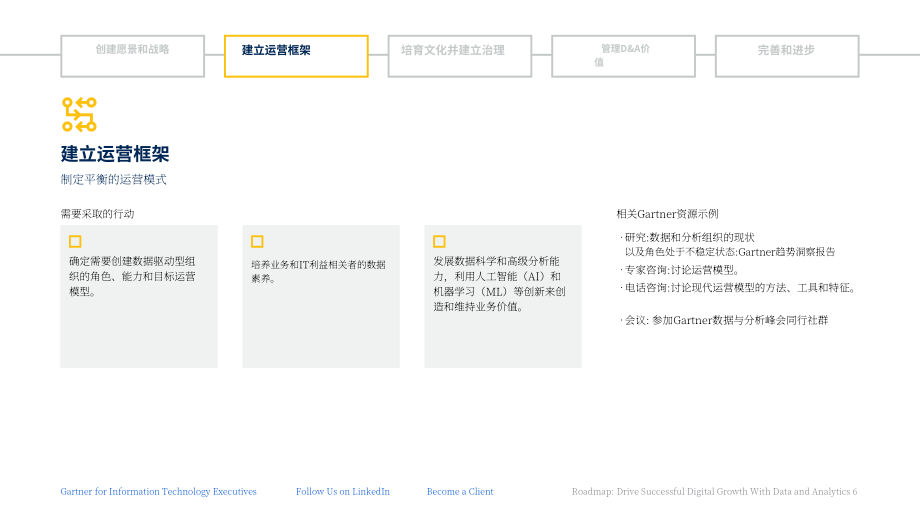Open Gartner for Information Technology Executives link
Screen dimensions: 920x518
158,492
